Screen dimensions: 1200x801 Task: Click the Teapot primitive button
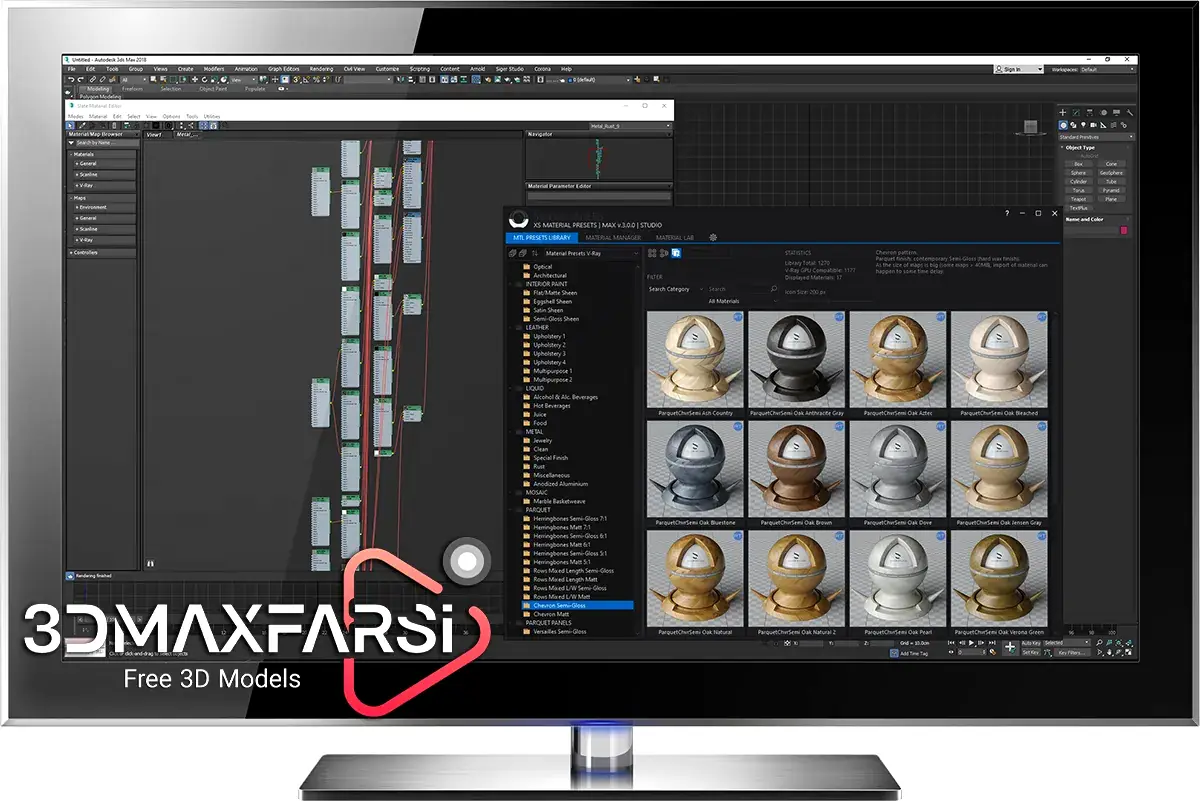tap(1078, 199)
